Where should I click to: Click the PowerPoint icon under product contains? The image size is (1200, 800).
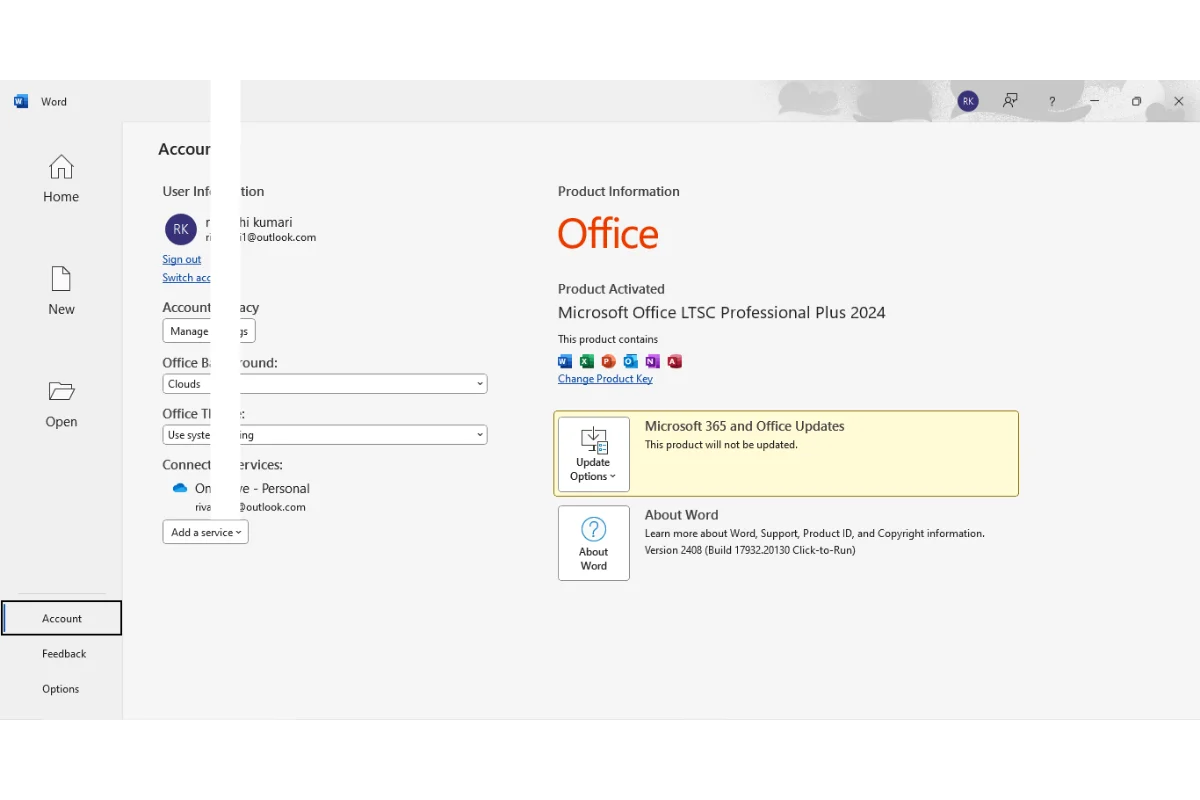608,361
